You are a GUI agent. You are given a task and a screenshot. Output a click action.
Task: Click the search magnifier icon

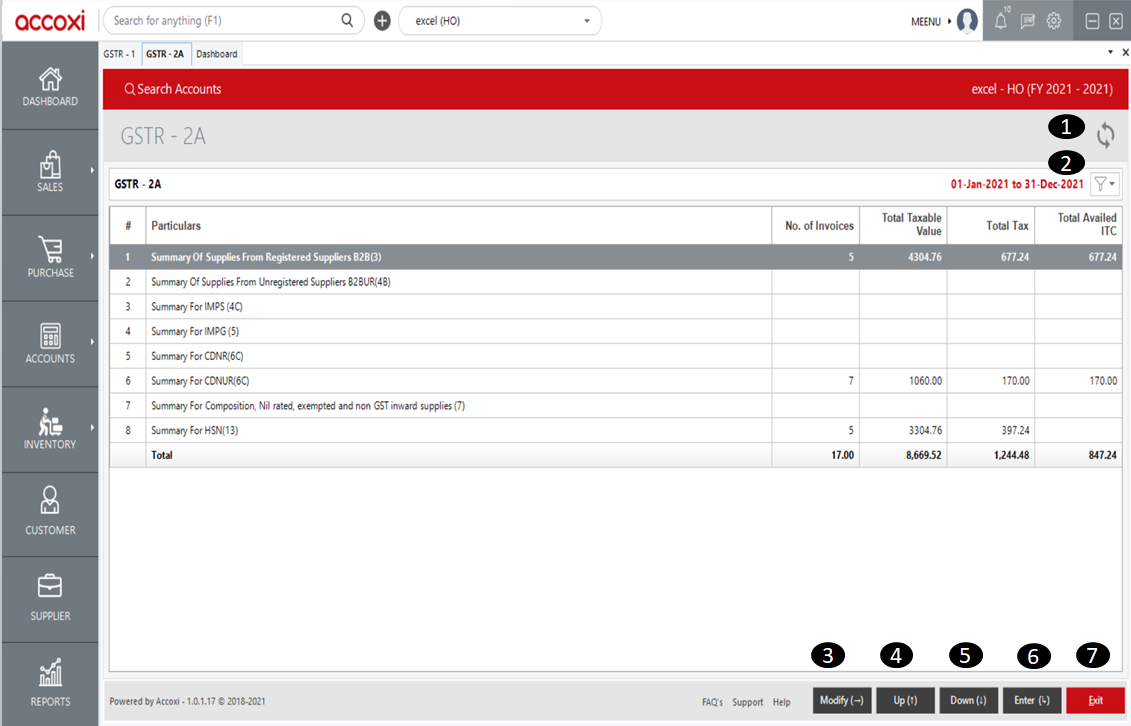(x=347, y=20)
